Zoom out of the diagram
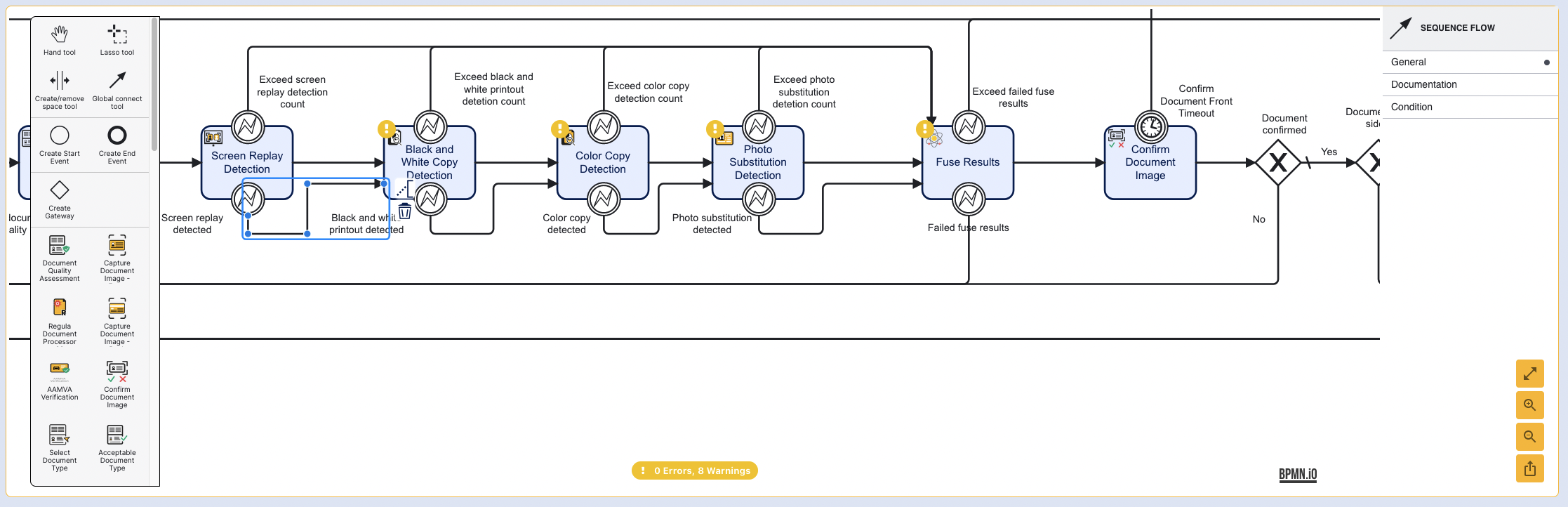The image size is (1568, 507). point(1529,437)
